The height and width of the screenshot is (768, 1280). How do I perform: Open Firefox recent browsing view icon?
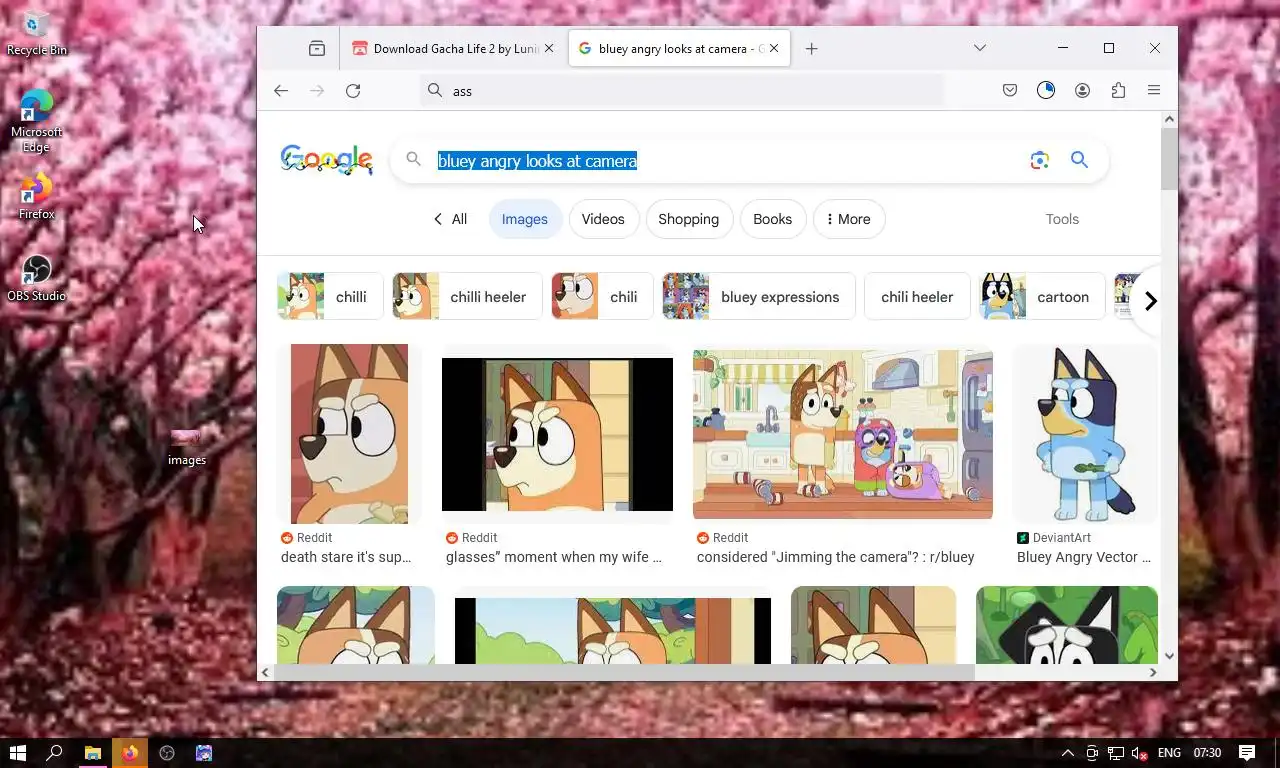click(x=317, y=48)
